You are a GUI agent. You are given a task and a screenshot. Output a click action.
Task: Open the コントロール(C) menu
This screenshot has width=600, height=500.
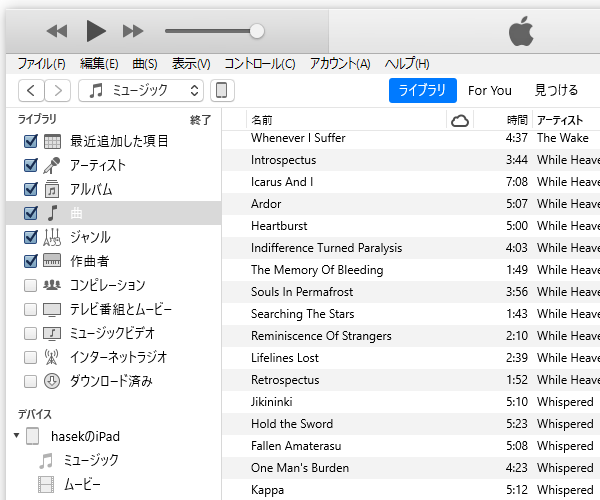(x=260, y=64)
